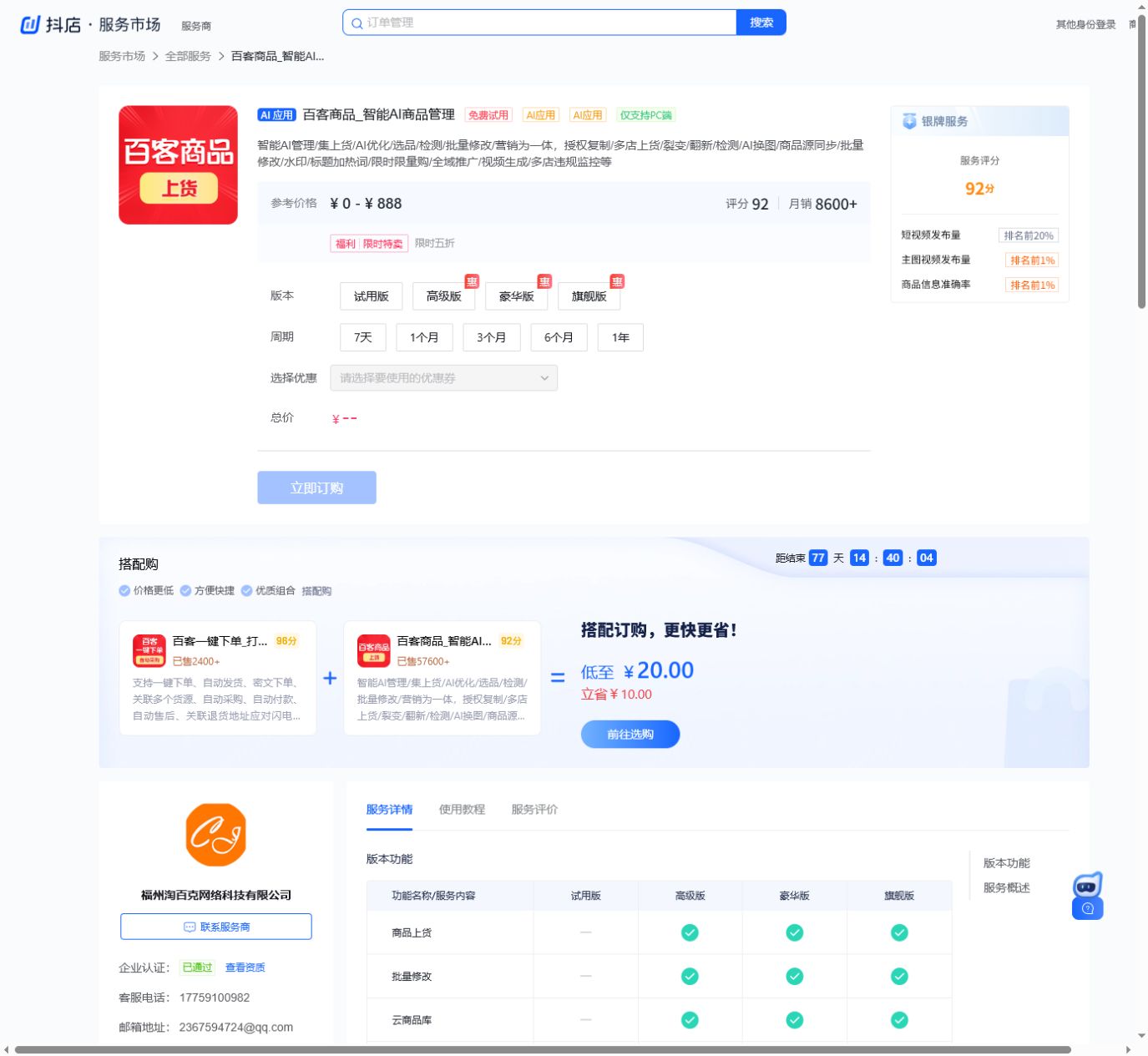Click 旗舰版 checkmark in 批量修改 row

(899, 976)
